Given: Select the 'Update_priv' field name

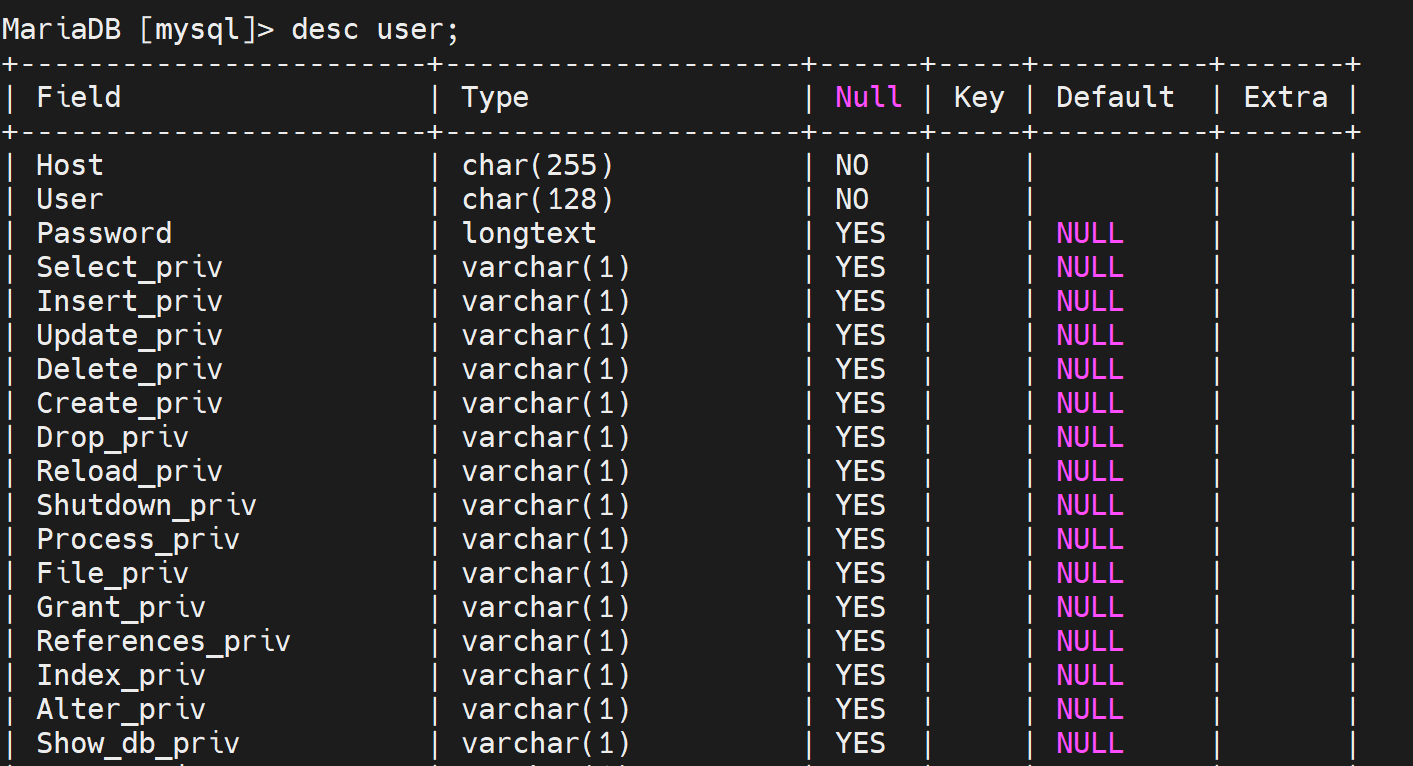Looking at the screenshot, I should (x=129, y=335).
